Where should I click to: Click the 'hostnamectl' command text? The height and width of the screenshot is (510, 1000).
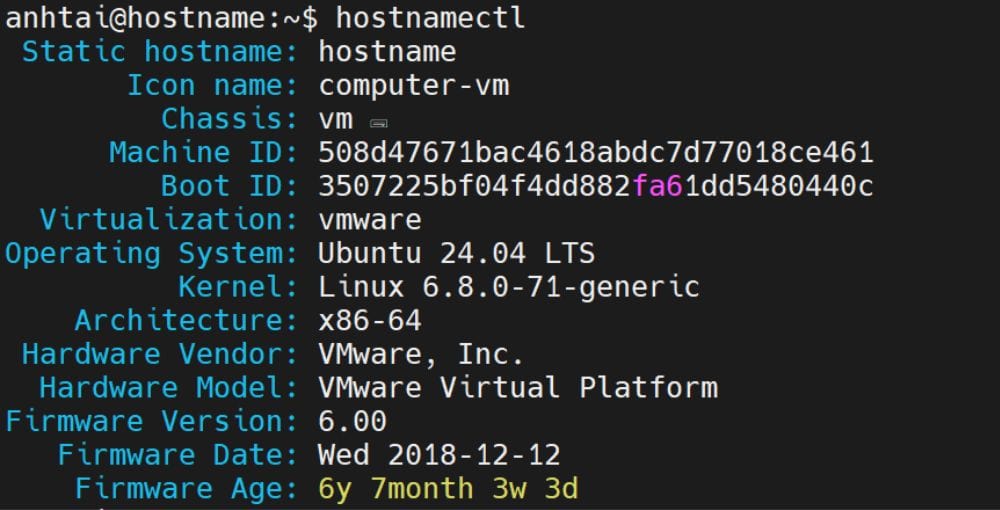[430, 18]
